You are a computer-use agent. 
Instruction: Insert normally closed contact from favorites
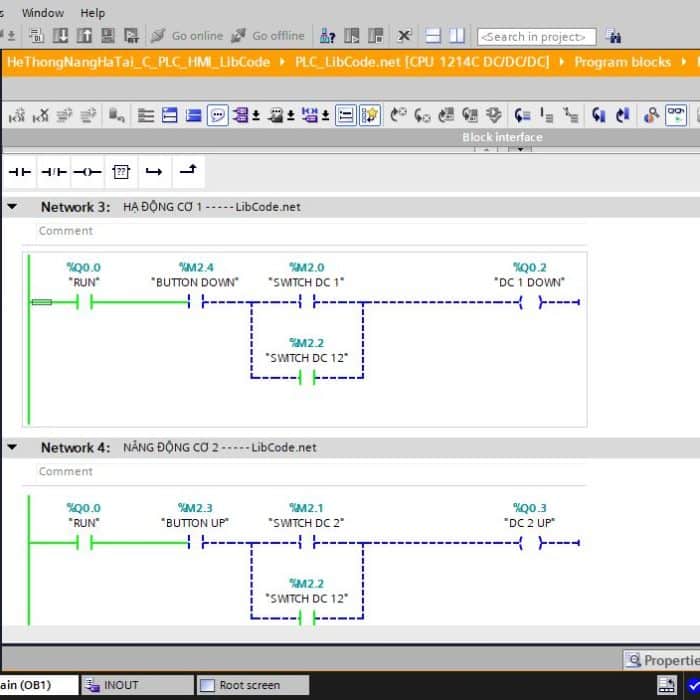(x=54, y=172)
